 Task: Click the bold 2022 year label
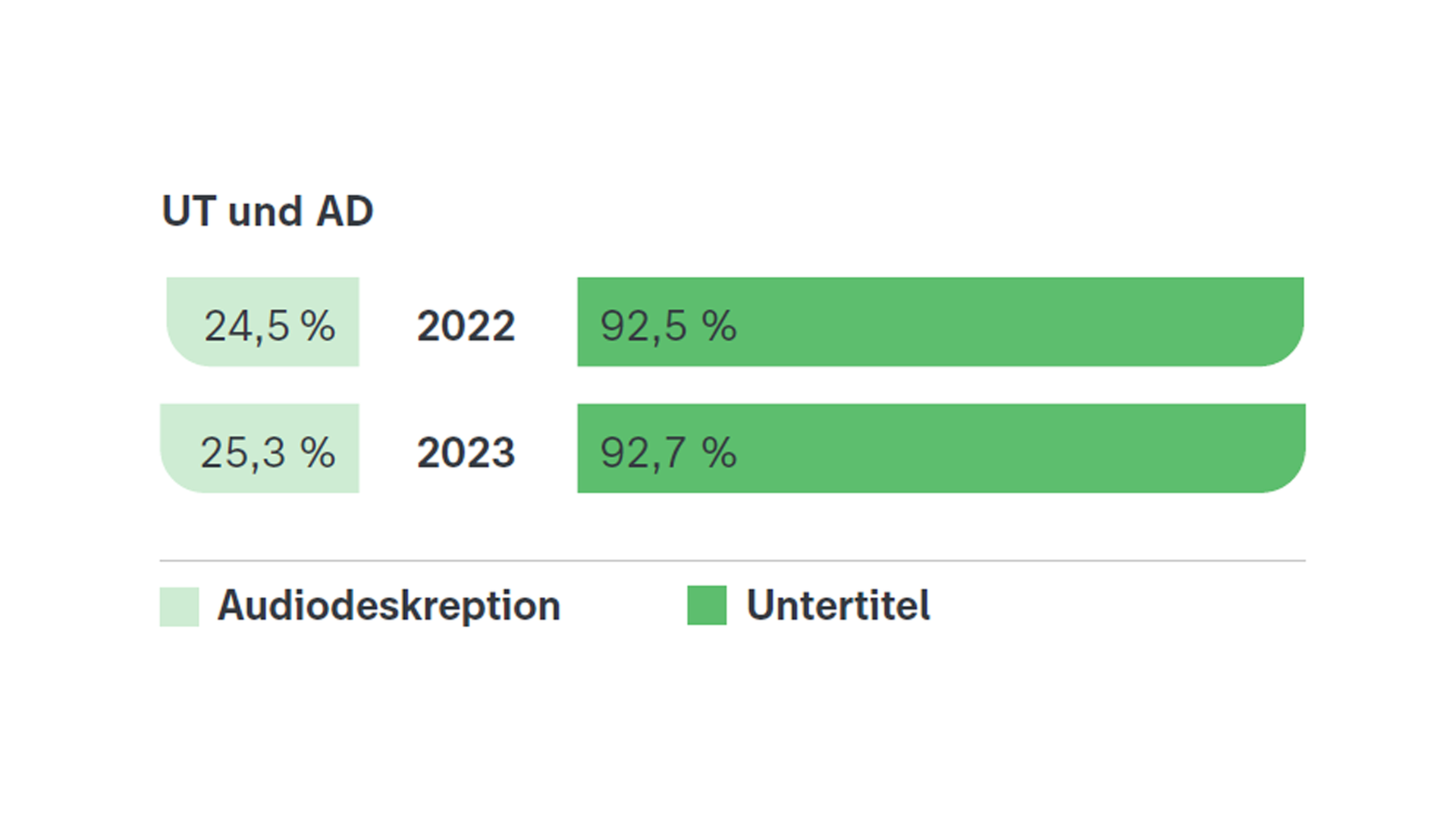click(x=466, y=326)
